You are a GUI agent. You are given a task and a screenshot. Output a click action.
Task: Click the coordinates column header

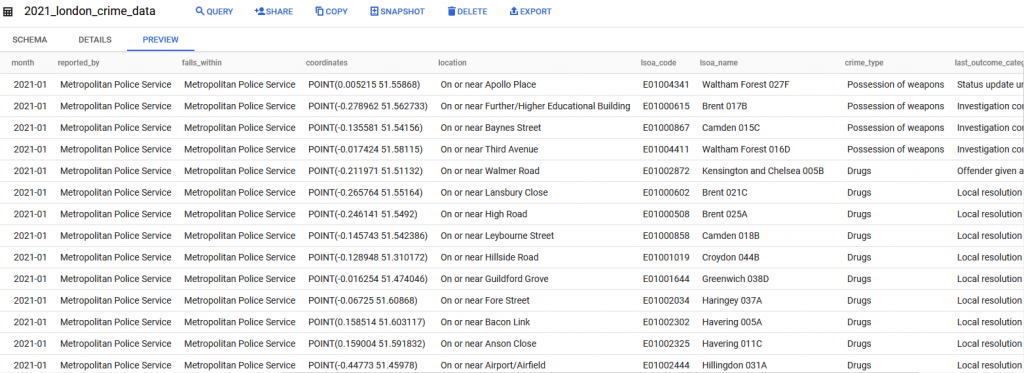(327, 63)
